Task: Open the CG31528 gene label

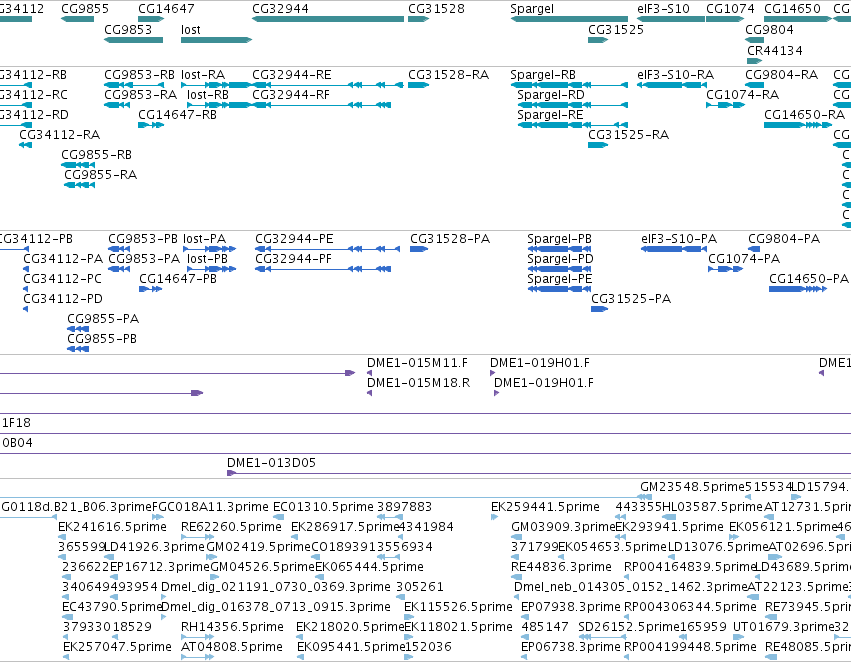Action: click(436, 9)
